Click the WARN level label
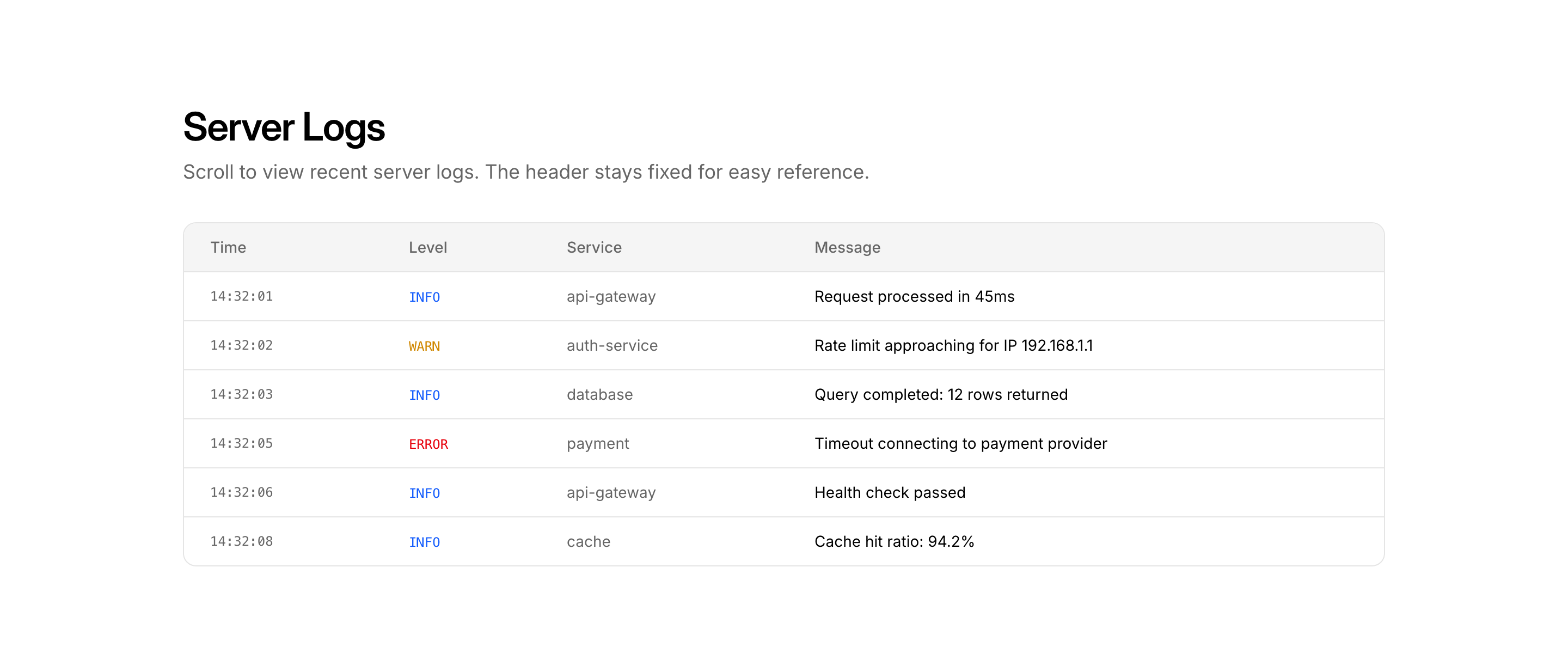Screen dimensions: 1568x671 [x=424, y=346]
